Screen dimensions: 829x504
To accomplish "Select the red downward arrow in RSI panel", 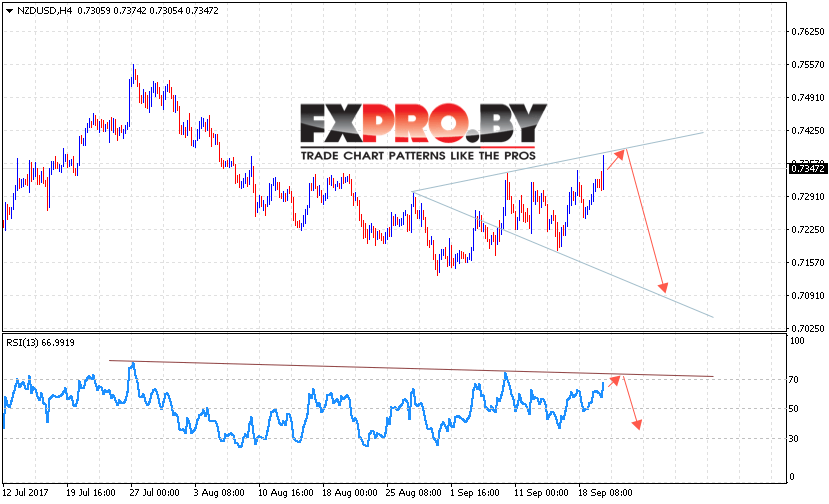I will point(632,402).
